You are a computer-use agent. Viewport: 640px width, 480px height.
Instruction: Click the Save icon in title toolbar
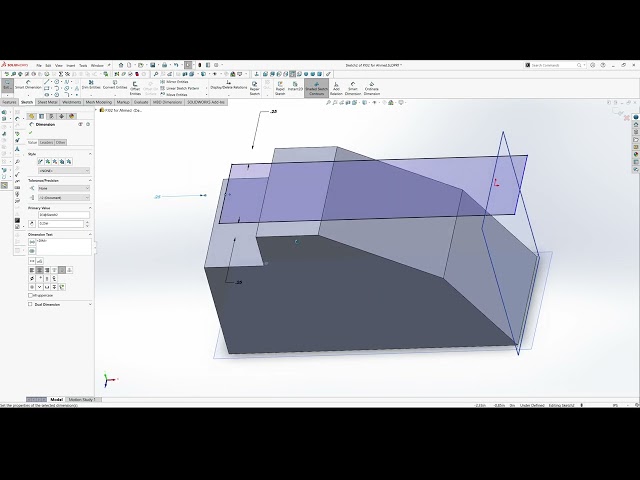[153, 65]
